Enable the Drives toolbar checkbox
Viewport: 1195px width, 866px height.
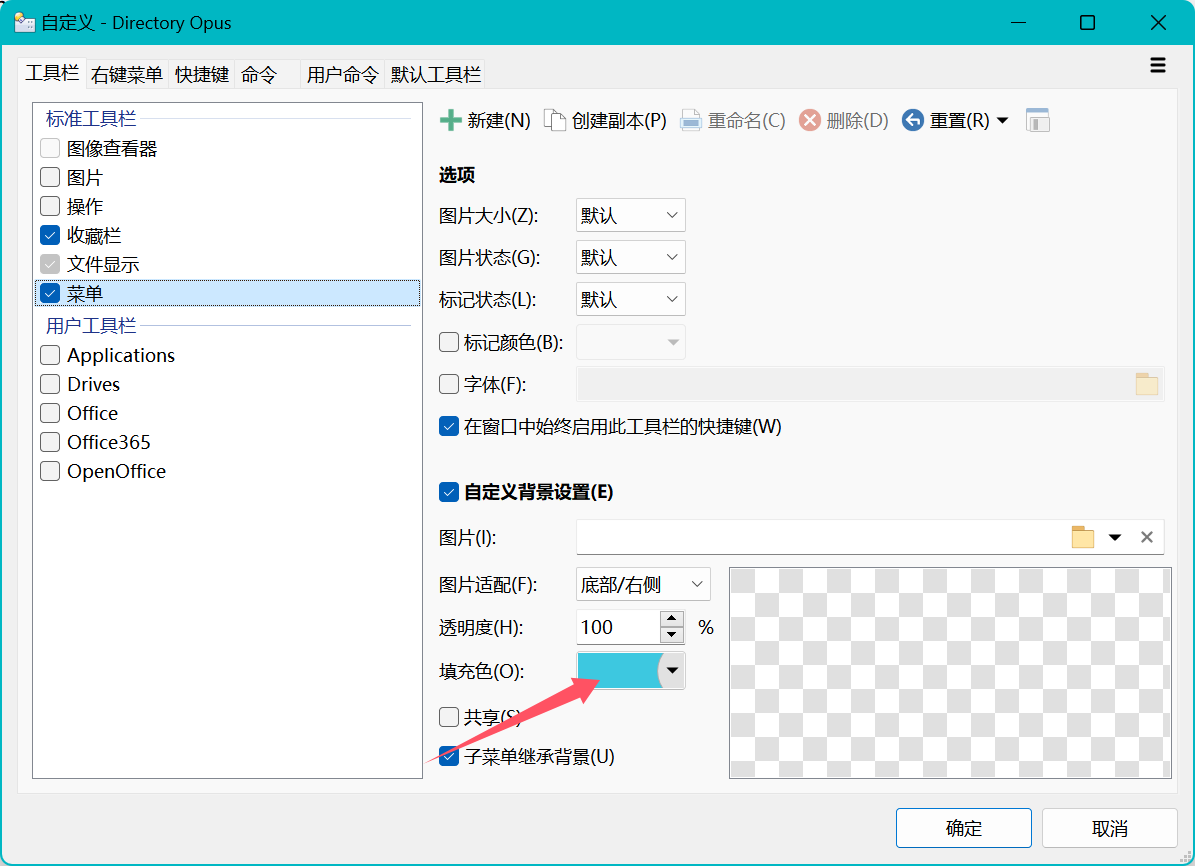pos(50,384)
